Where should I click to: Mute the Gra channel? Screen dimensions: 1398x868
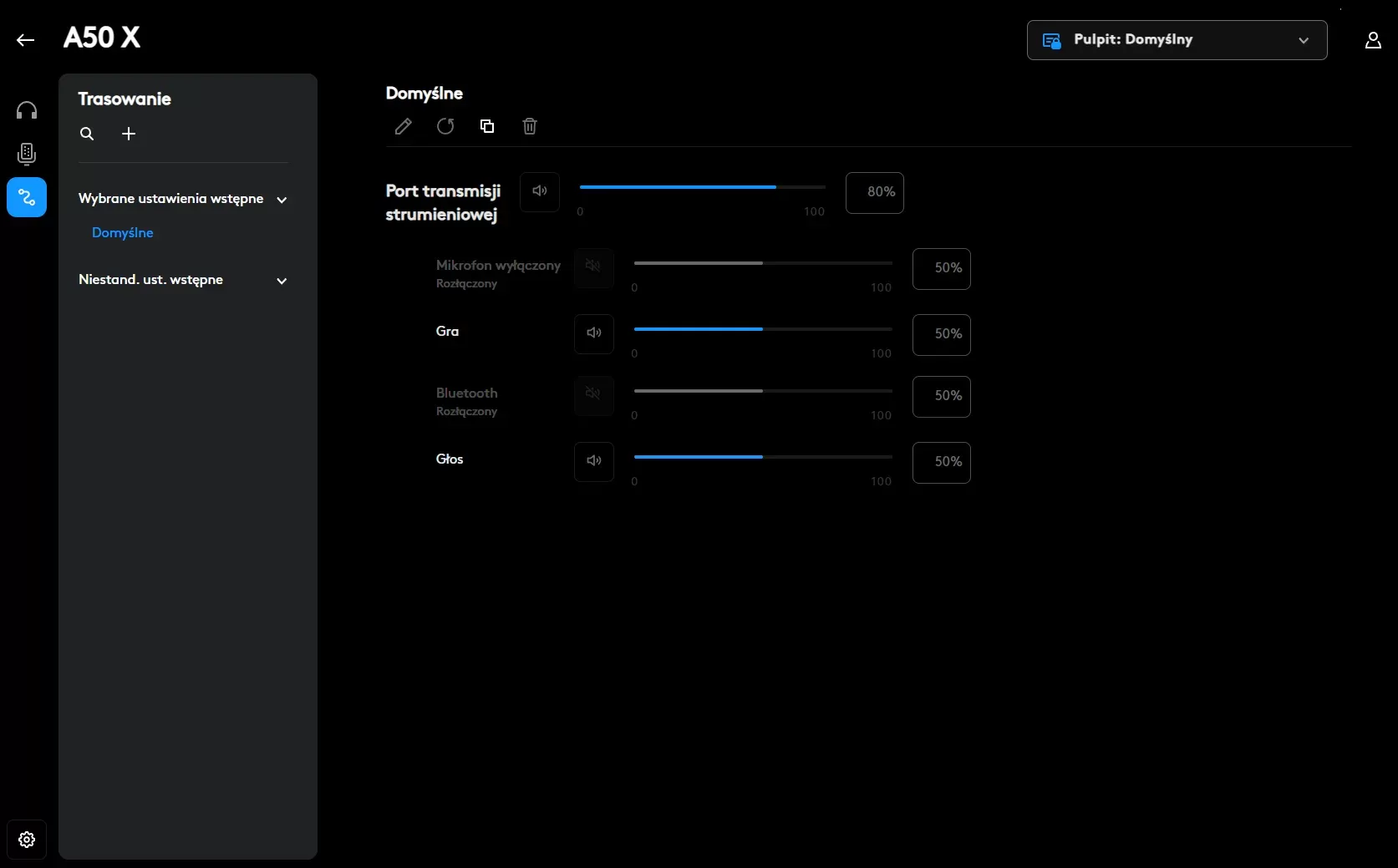click(x=594, y=333)
